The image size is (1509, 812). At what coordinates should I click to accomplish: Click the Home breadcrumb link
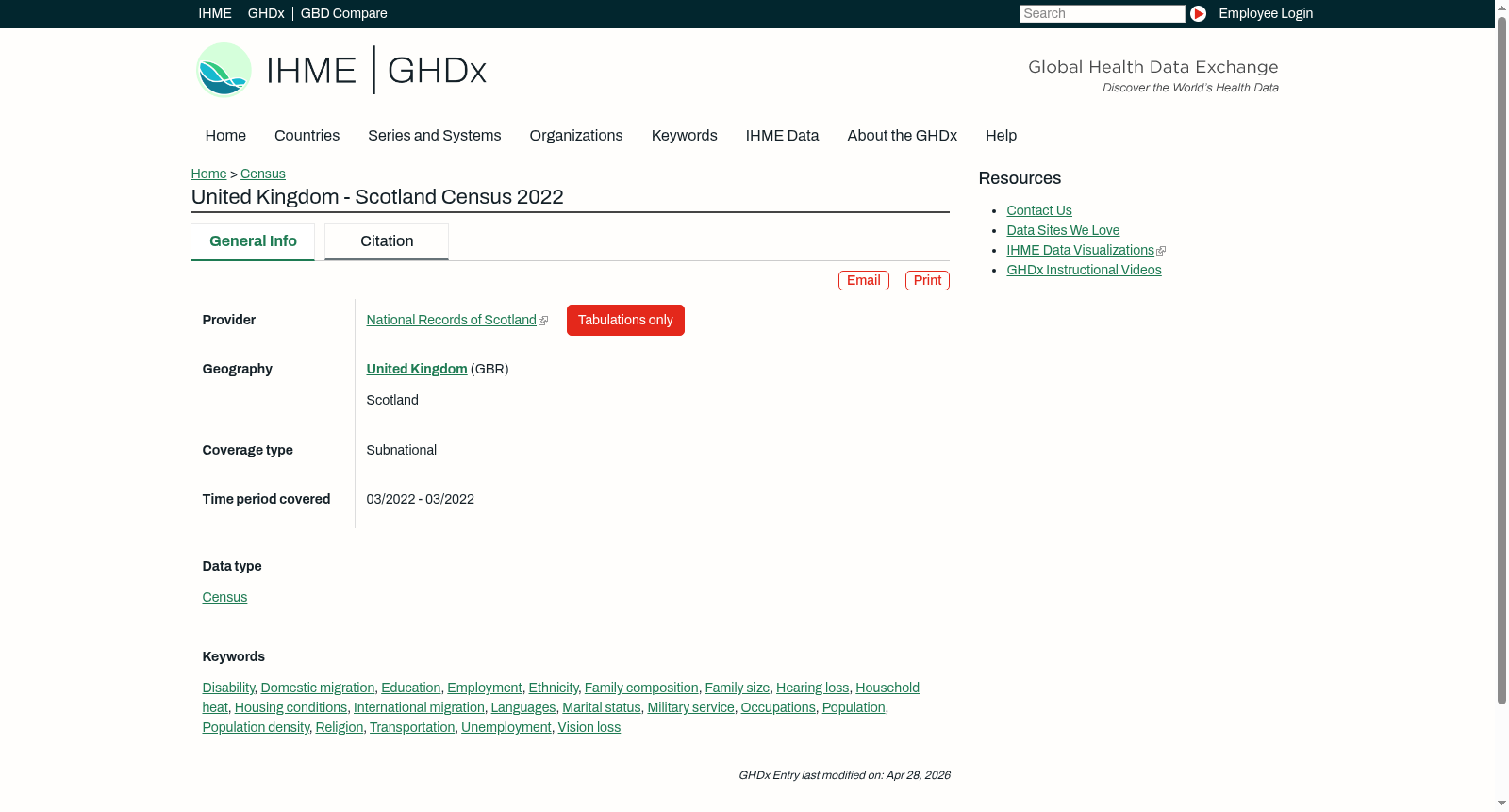click(x=208, y=174)
